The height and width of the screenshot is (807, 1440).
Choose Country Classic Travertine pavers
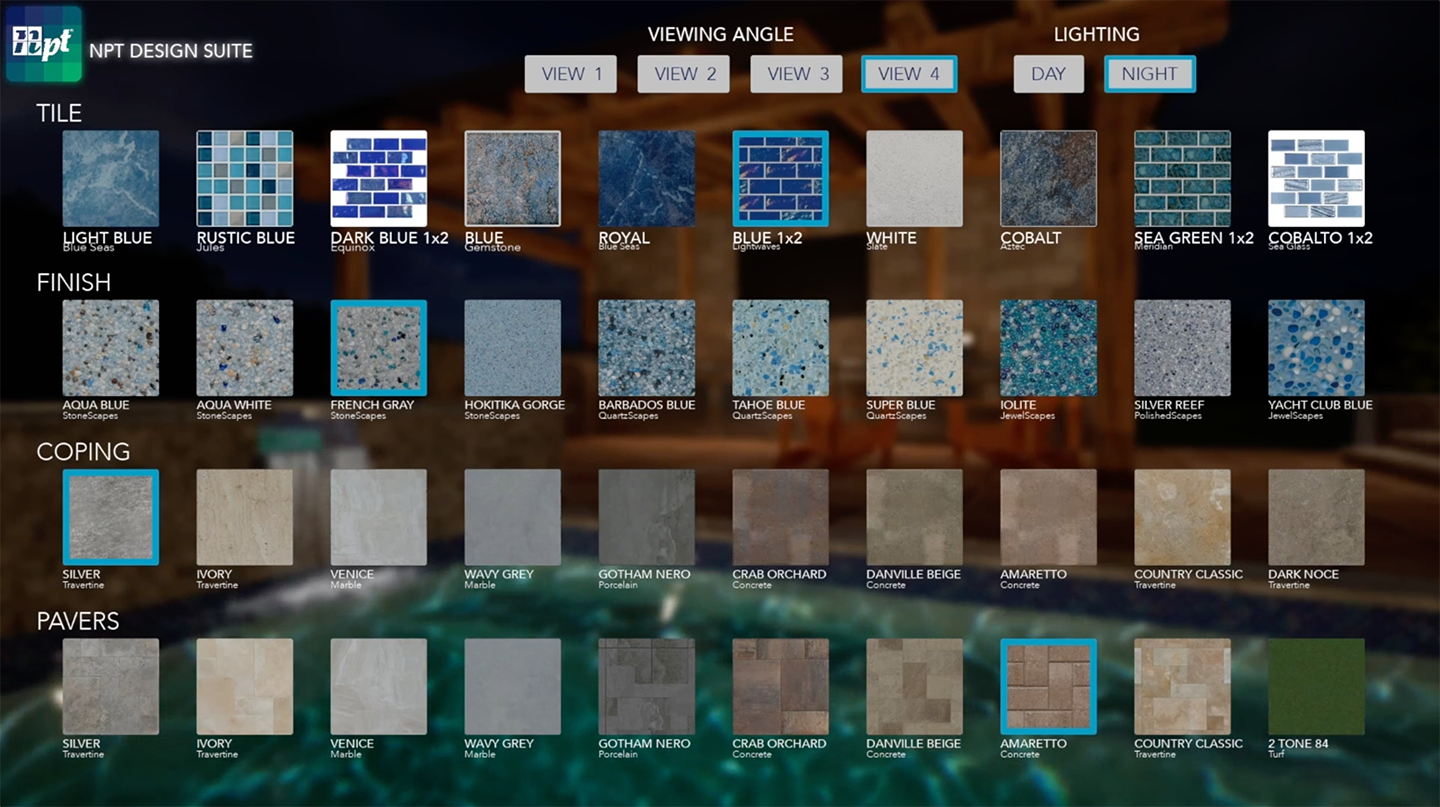(x=1183, y=687)
